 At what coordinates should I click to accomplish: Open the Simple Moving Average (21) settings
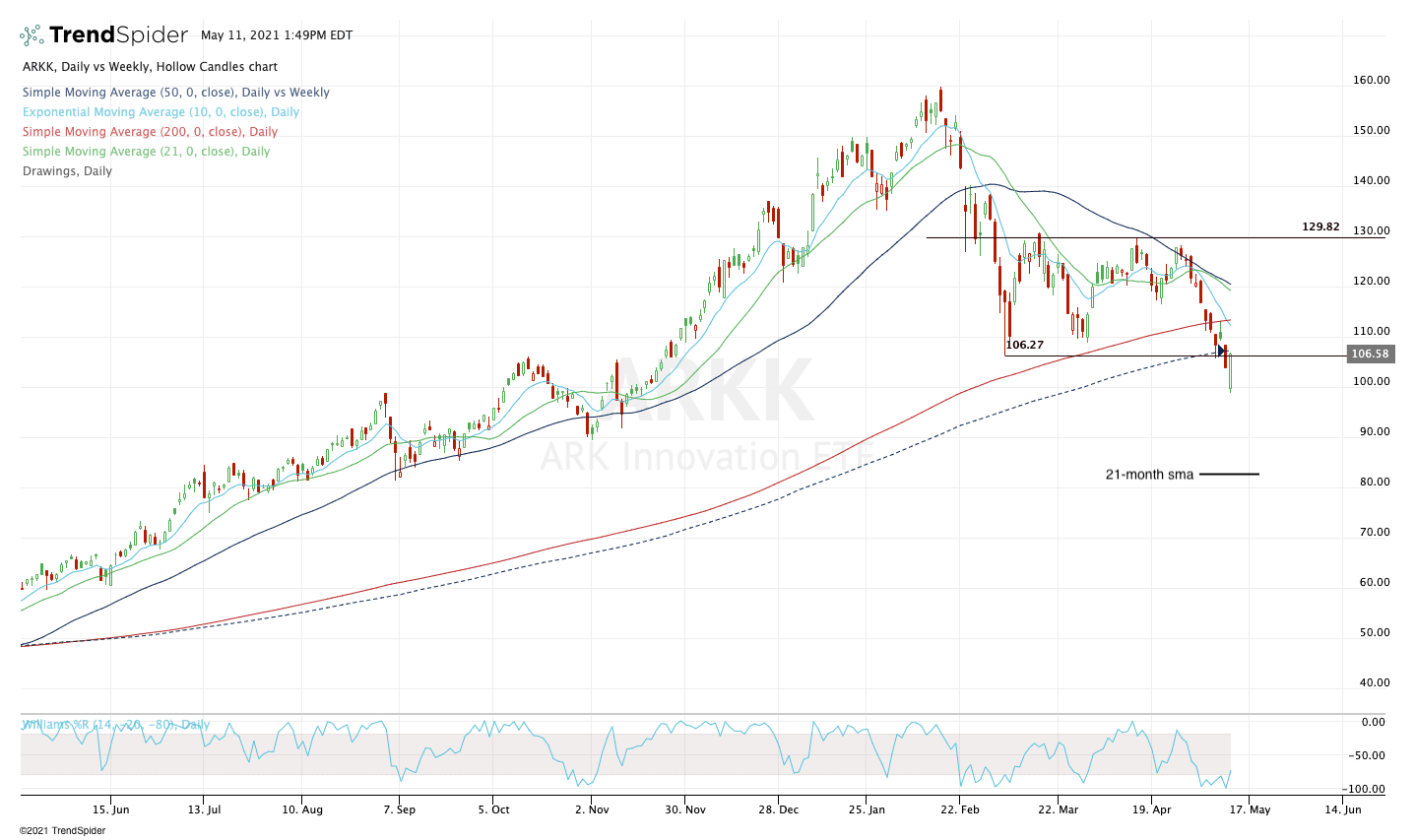pyautogui.click(x=146, y=151)
